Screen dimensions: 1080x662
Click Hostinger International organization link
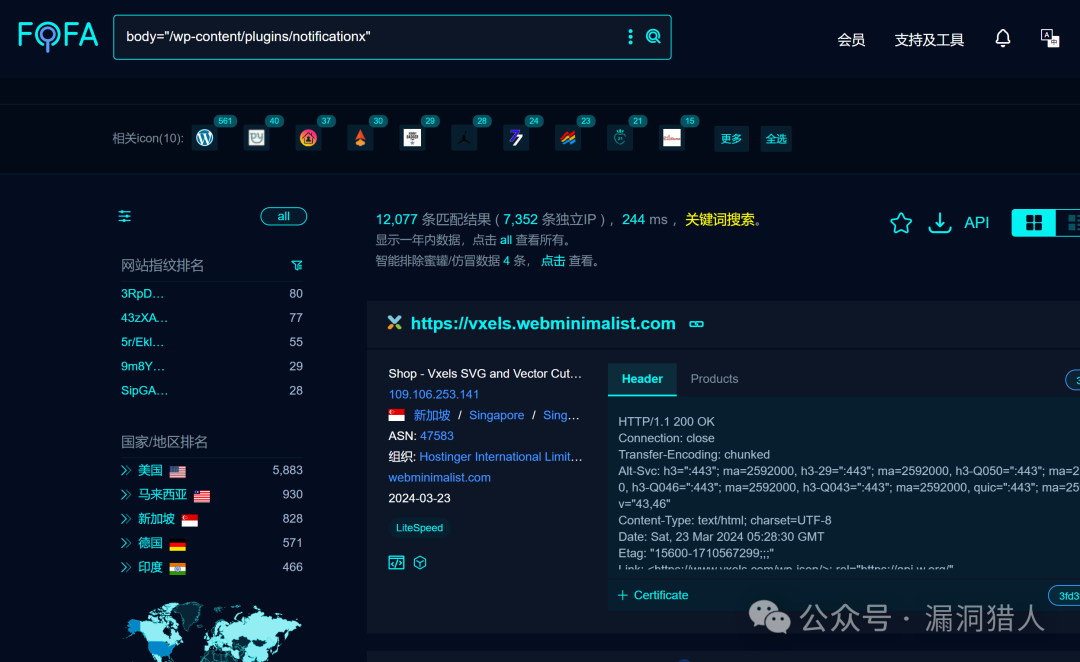pyautogui.click(x=501, y=457)
